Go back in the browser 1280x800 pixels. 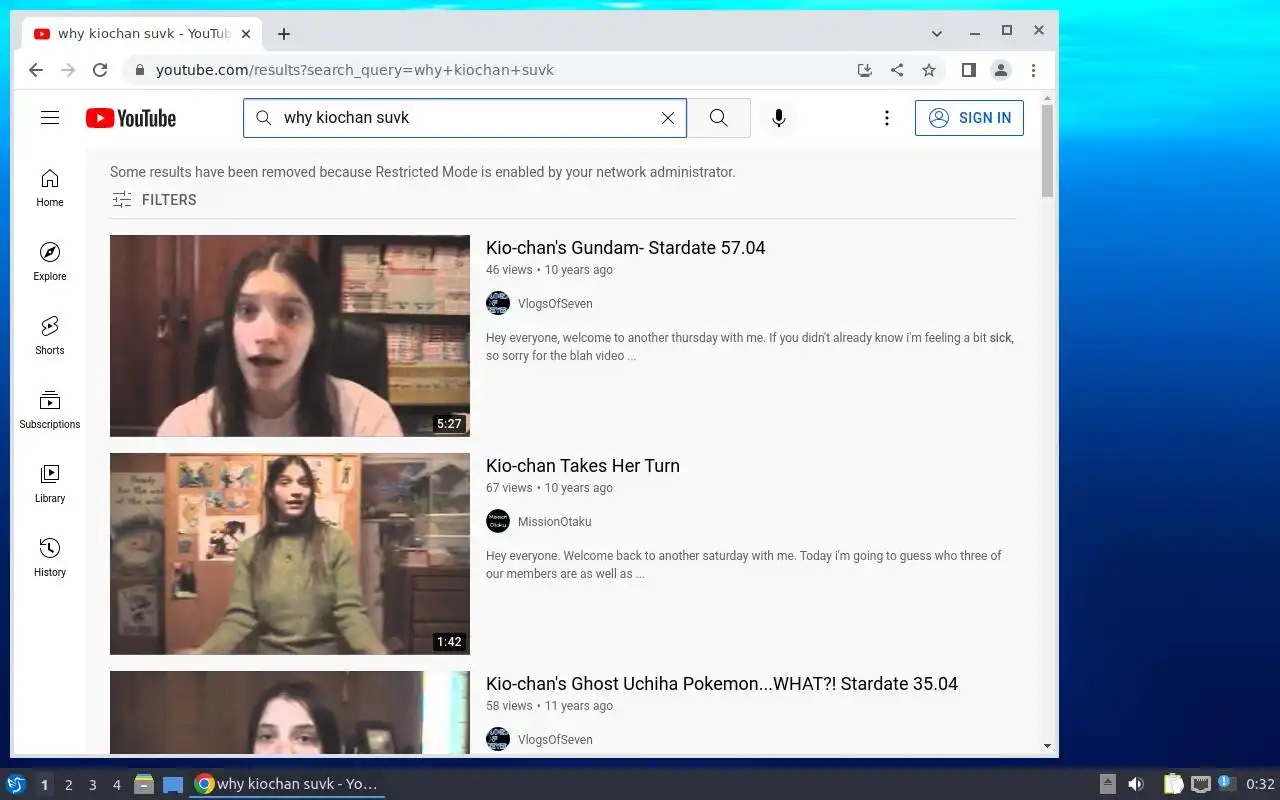(x=36, y=70)
